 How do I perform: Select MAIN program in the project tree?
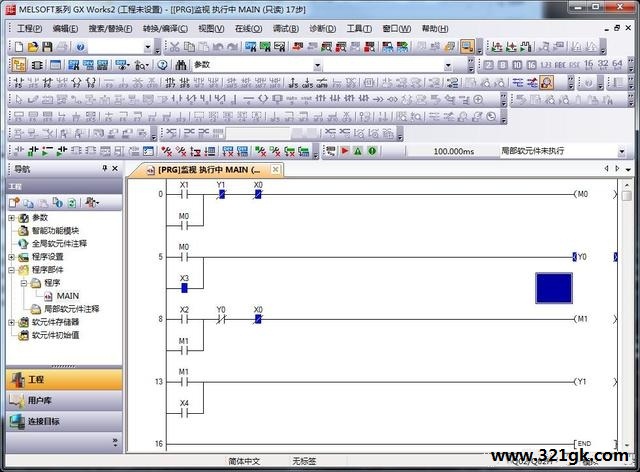67,296
